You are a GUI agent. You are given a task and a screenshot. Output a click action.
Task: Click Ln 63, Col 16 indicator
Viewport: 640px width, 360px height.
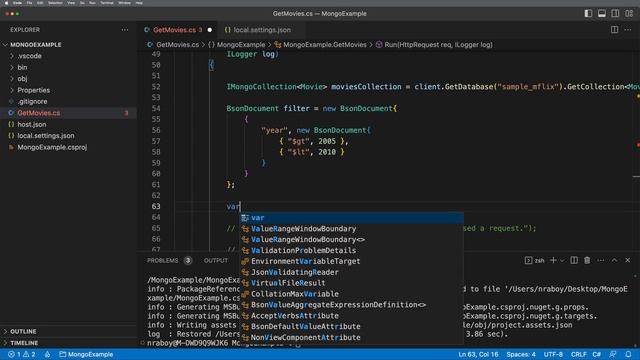pos(478,354)
